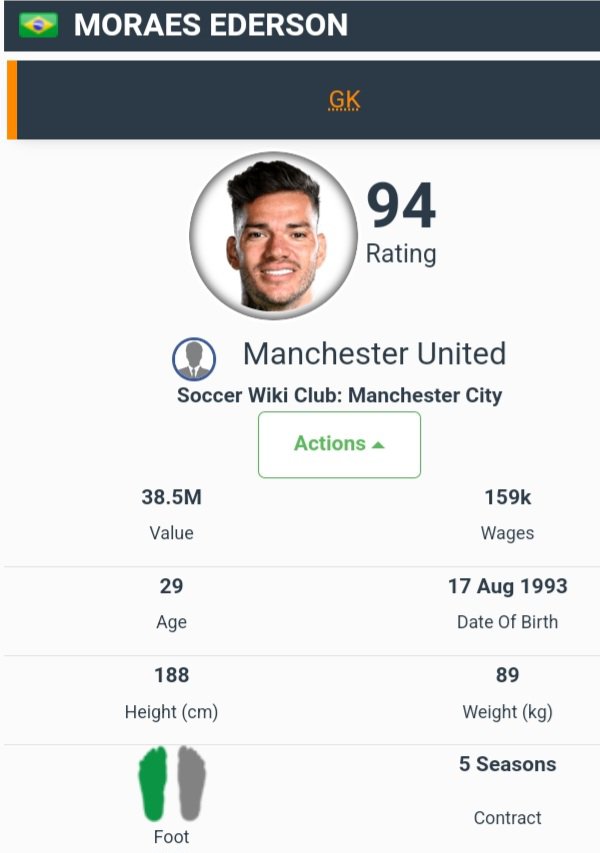Click the Foot label
Viewport: 600px width, 853px height.
pos(171,837)
